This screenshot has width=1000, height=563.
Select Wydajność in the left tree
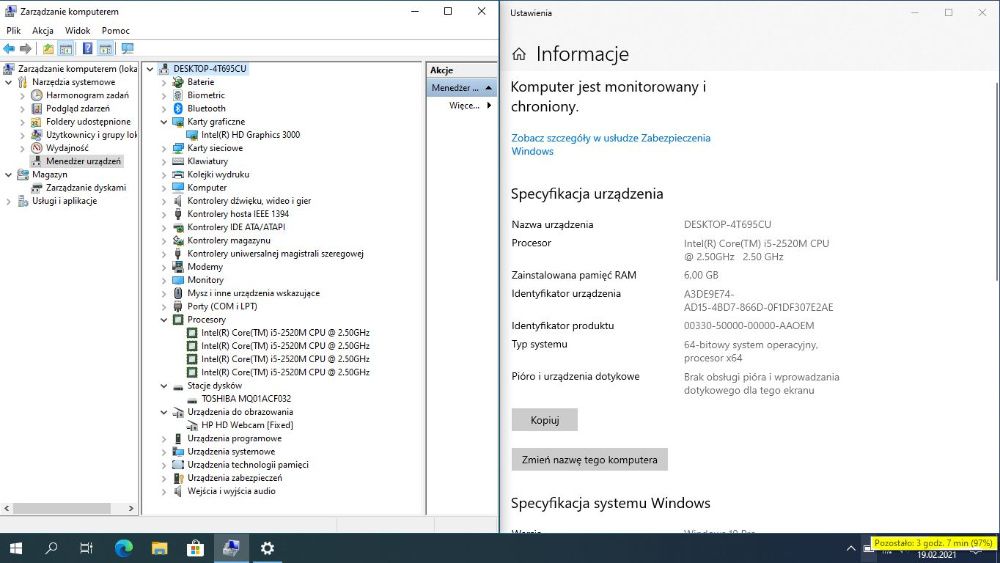[67, 148]
